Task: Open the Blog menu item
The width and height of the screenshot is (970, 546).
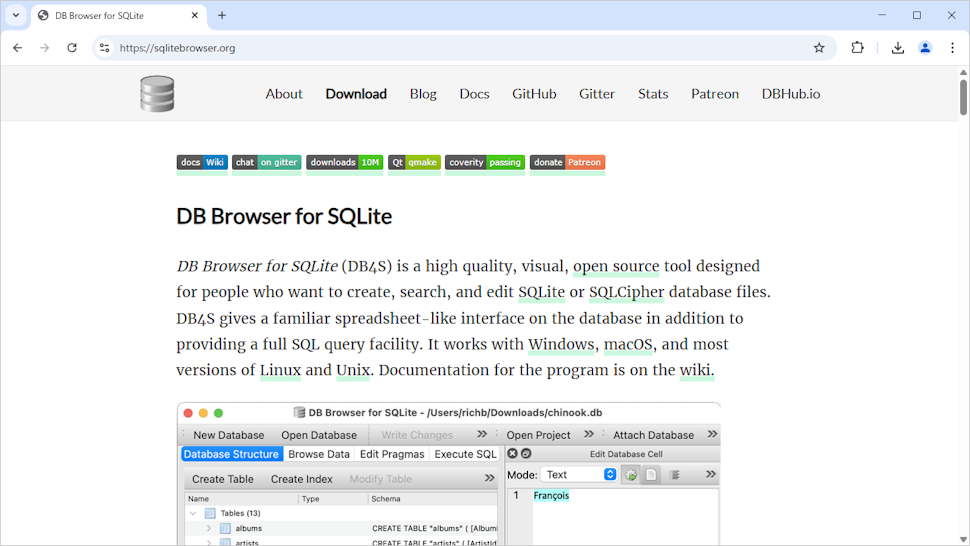Action: 423,94
